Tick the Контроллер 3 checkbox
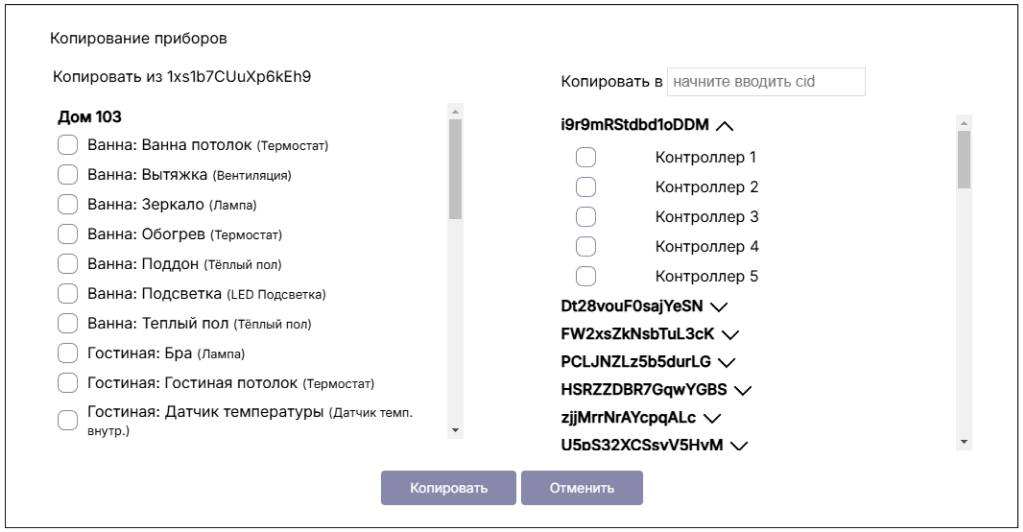This screenshot has height=532, width=1023. pos(586,217)
